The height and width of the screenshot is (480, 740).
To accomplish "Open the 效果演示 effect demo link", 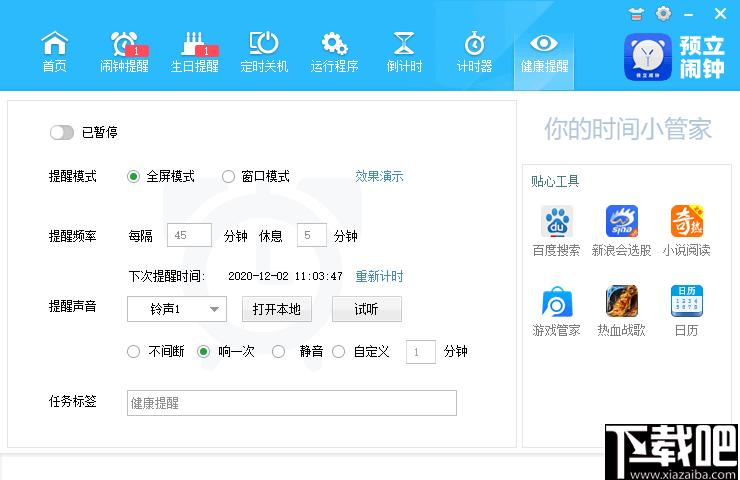I will tap(379, 177).
